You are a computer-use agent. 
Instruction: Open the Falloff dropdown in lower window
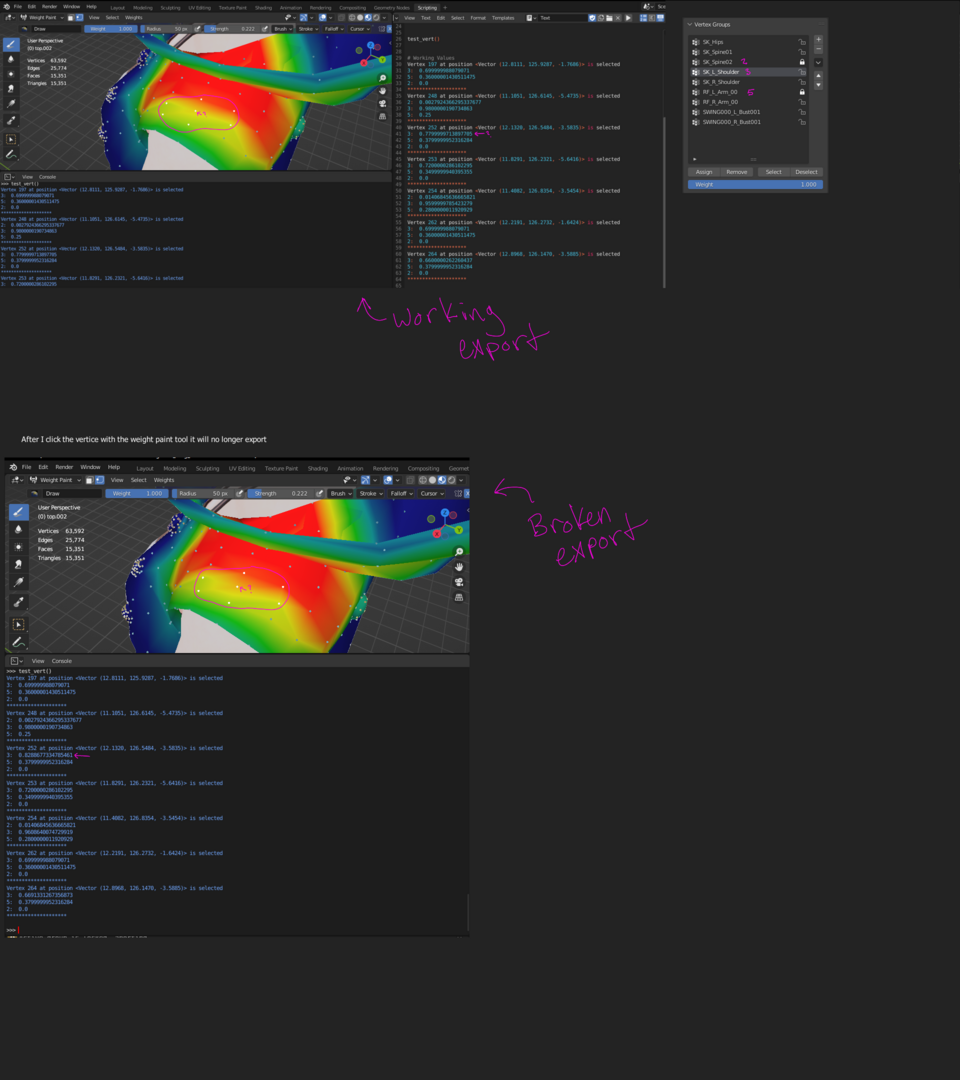pyautogui.click(x=401, y=493)
